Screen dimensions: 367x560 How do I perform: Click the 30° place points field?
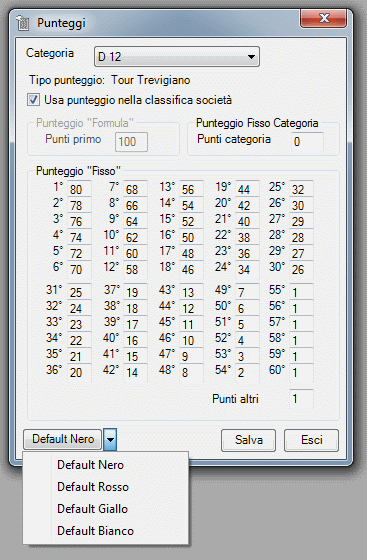[301, 269]
